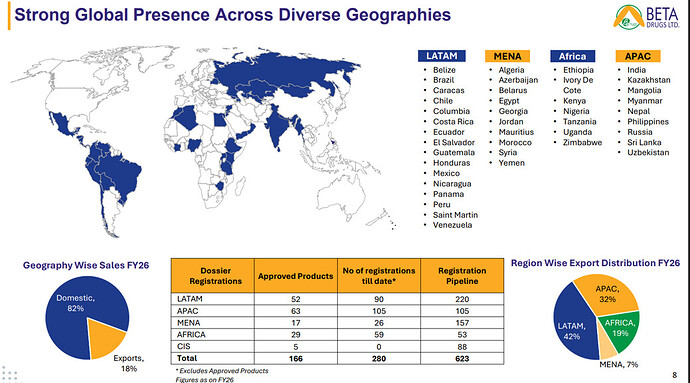Click 'Mauritius' in the MENA list
Viewport: 690px width, 383px height.
516,132
